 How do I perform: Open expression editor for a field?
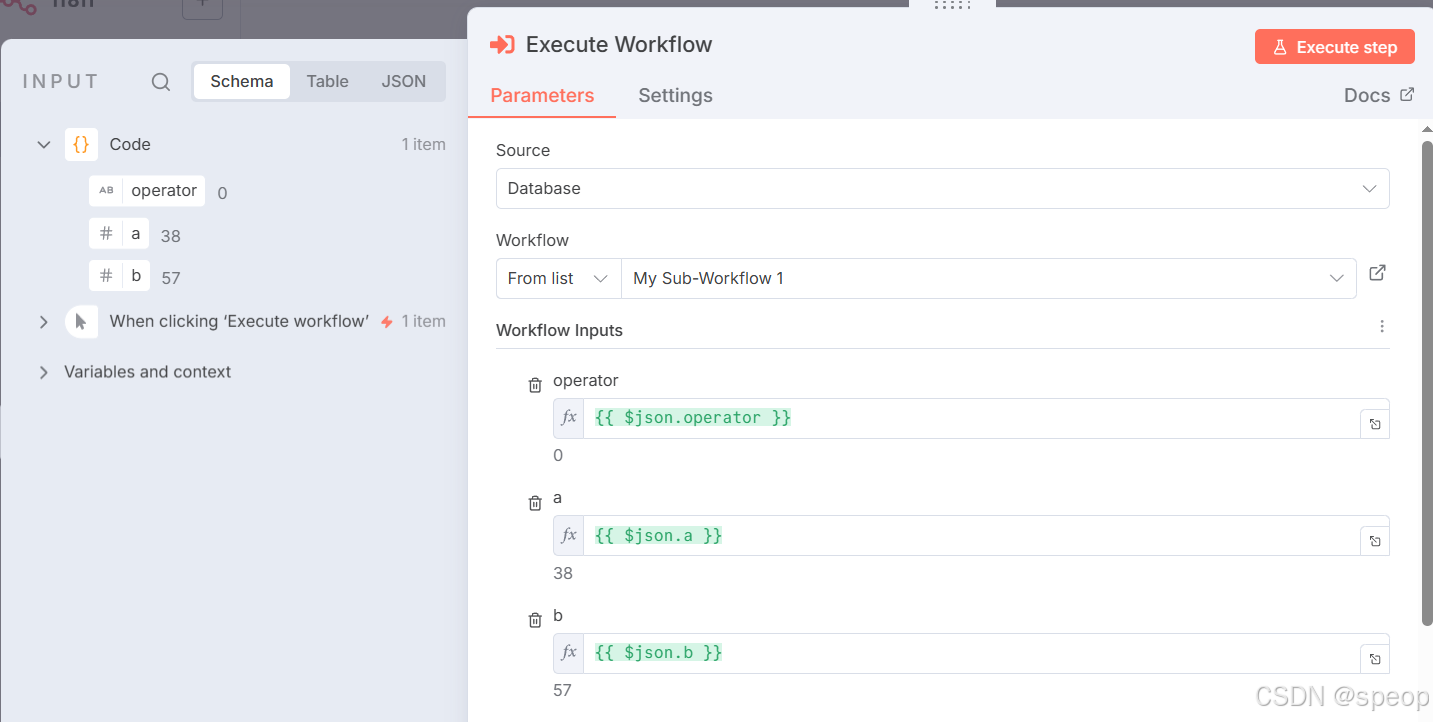(x=1375, y=541)
